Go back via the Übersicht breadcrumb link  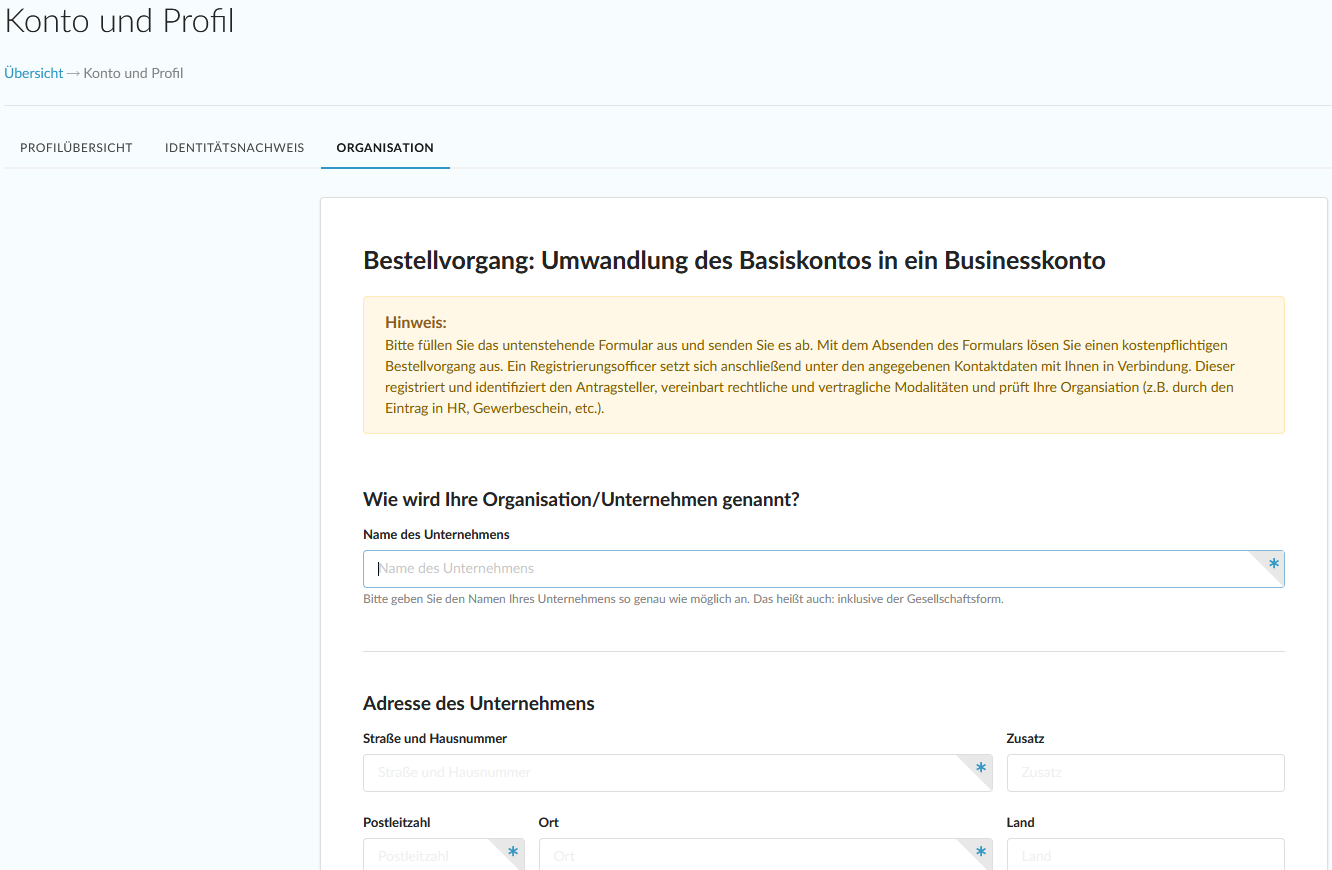(34, 73)
